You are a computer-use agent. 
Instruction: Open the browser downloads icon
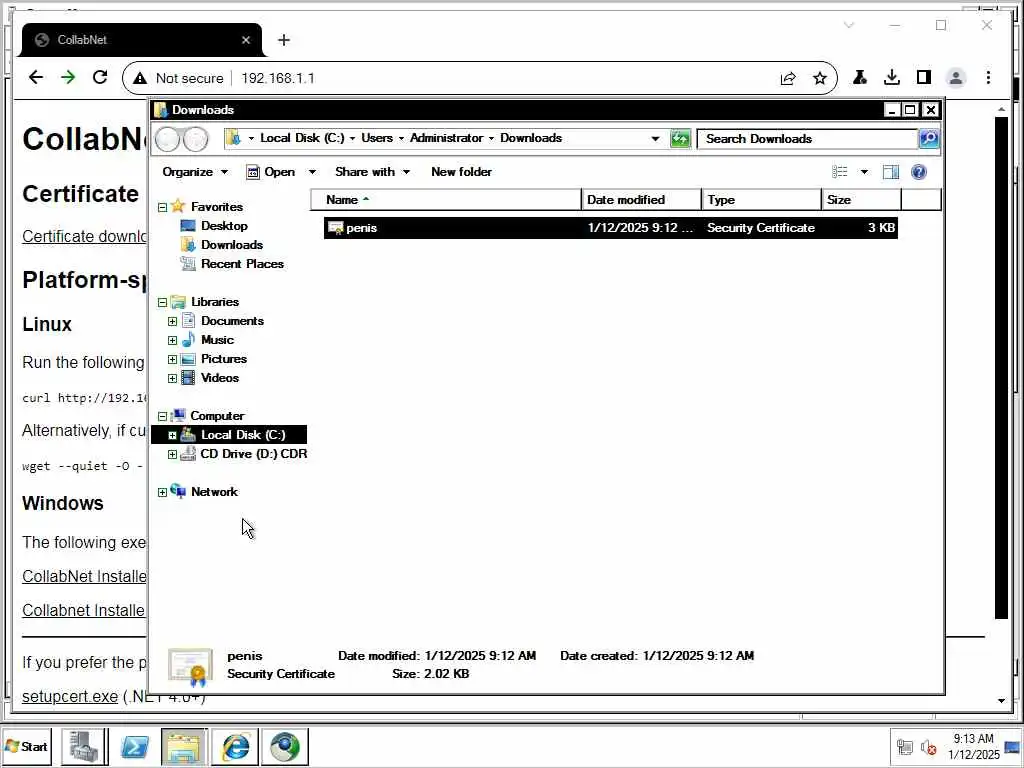click(x=891, y=78)
